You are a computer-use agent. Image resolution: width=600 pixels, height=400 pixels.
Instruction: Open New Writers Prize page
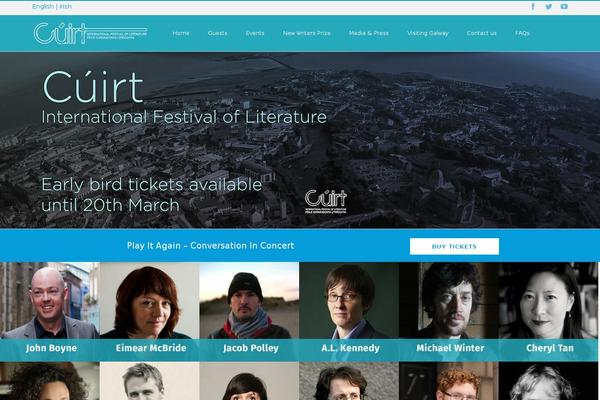pyautogui.click(x=307, y=33)
